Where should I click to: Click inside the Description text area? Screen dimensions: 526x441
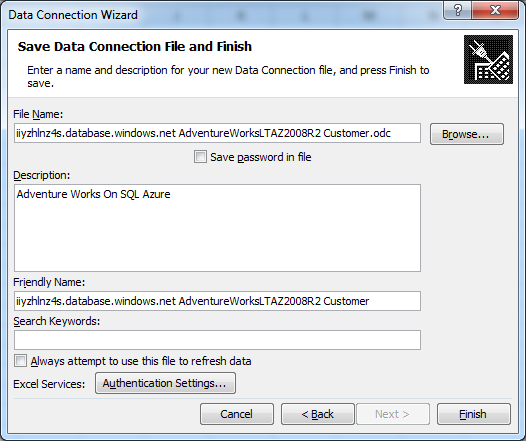point(217,228)
